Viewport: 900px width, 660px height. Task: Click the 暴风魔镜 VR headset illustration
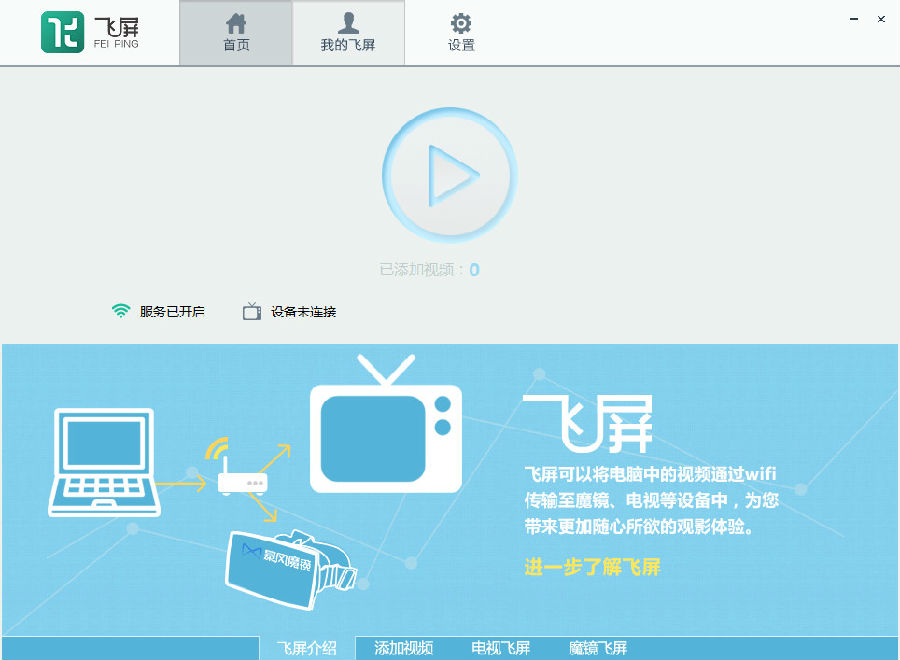pos(285,564)
